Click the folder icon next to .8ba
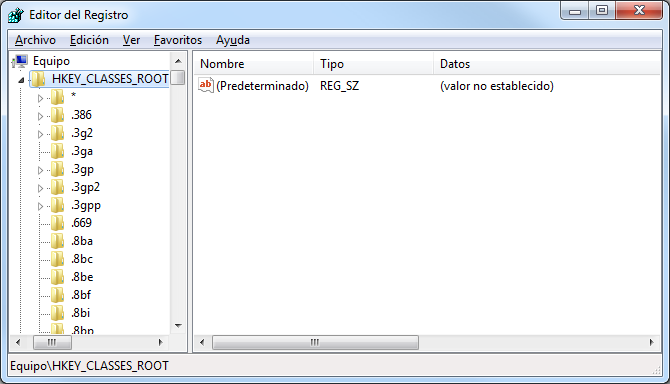Viewport: 670px width, 384px height. pyautogui.click(x=57, y=241)
